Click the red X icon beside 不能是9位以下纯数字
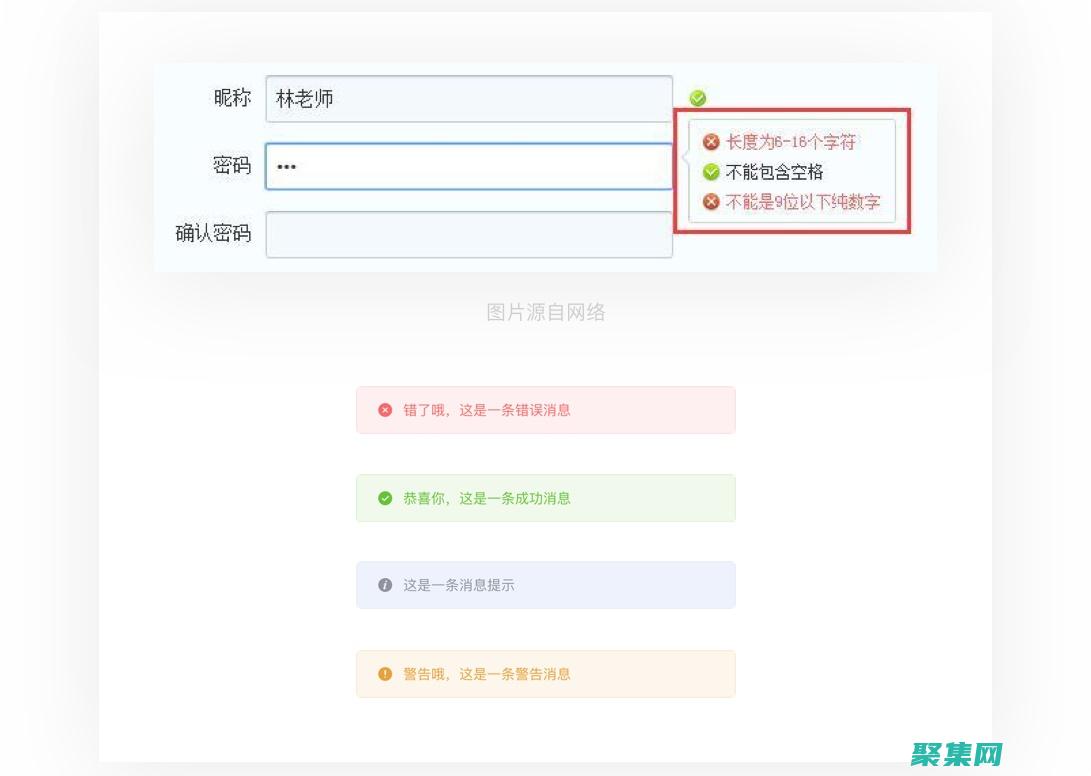This screenshot has width=1091, height=776. (711, 202)
